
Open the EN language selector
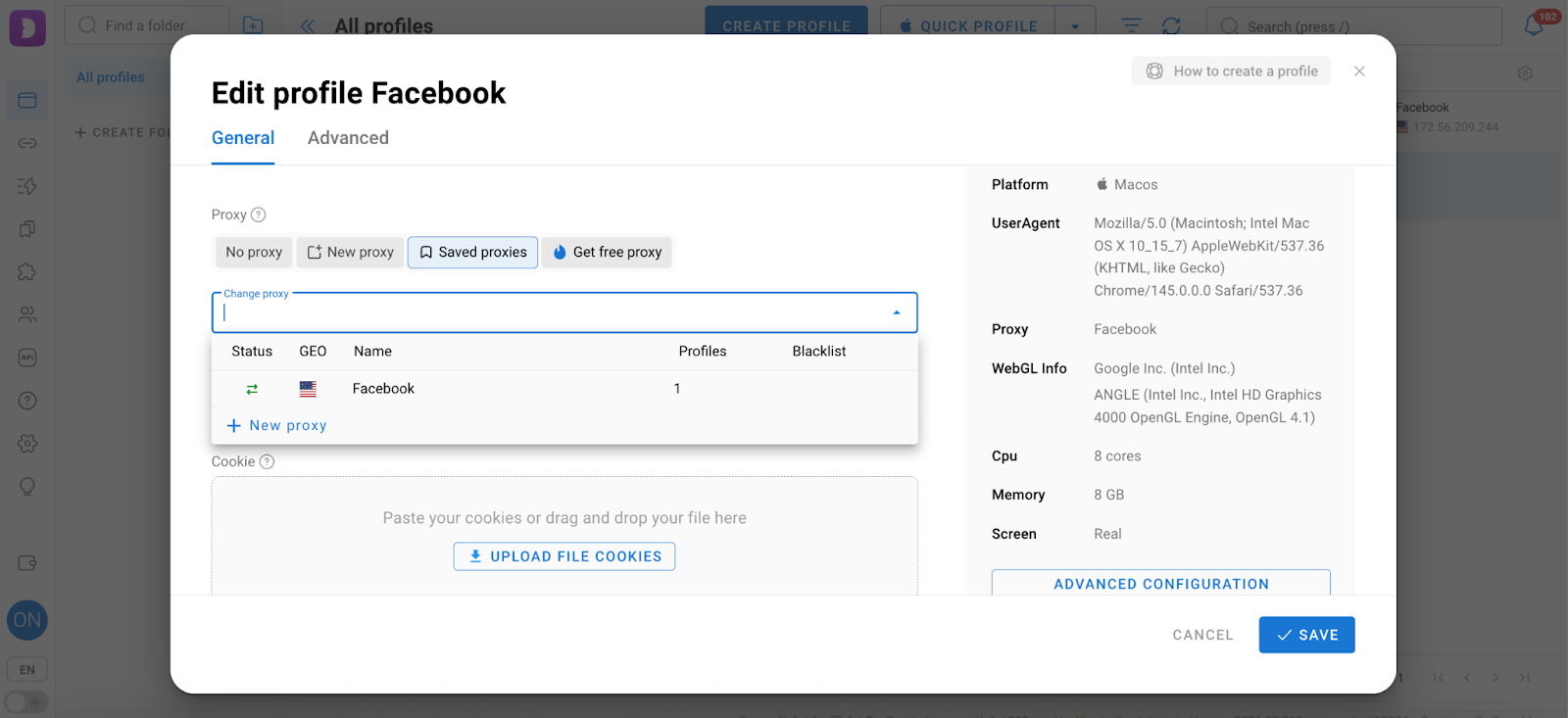point(27,670)
